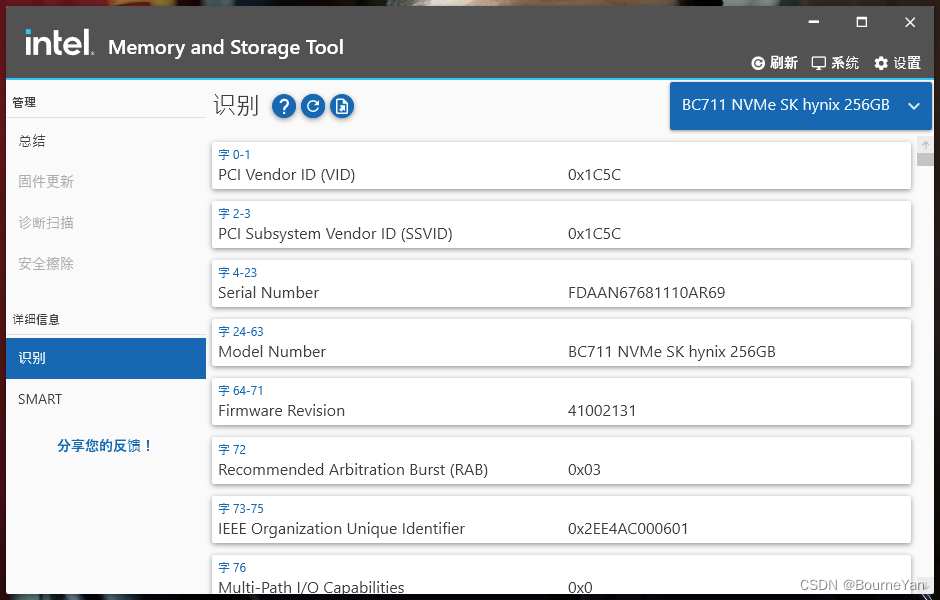Open the 系统 system view
This screenshot has height=600, width=940.
click(x=835, y=63)
